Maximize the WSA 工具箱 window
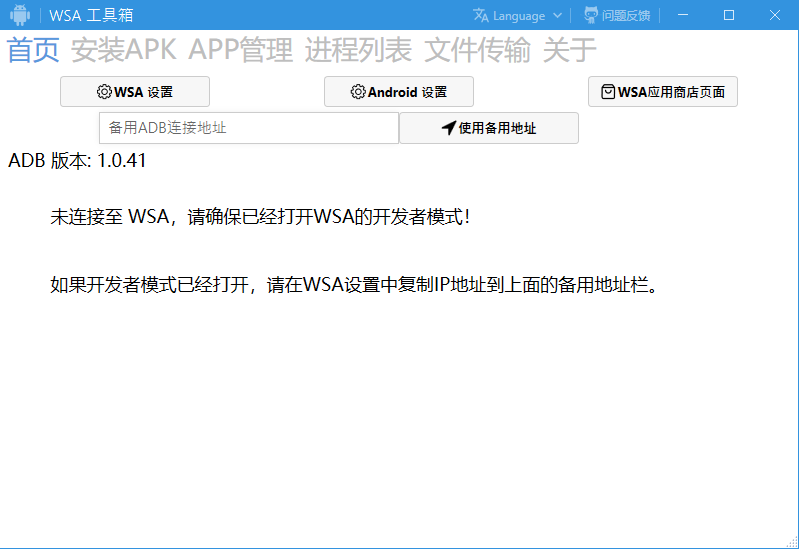Image resolution: width=799 pixels, height=549 pixels. tap(729, 15)
